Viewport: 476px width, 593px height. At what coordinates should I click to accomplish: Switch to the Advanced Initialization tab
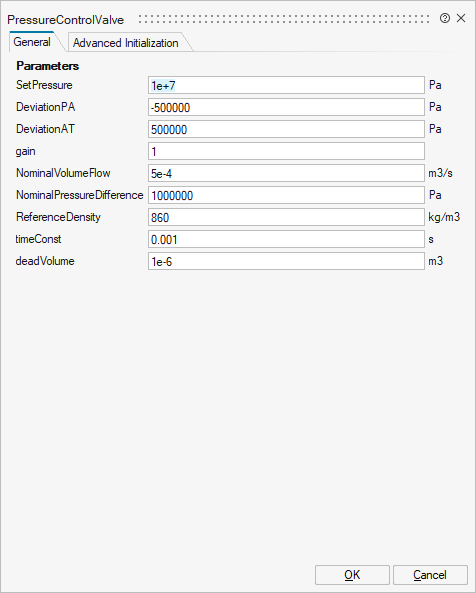(x=126, y=43)
